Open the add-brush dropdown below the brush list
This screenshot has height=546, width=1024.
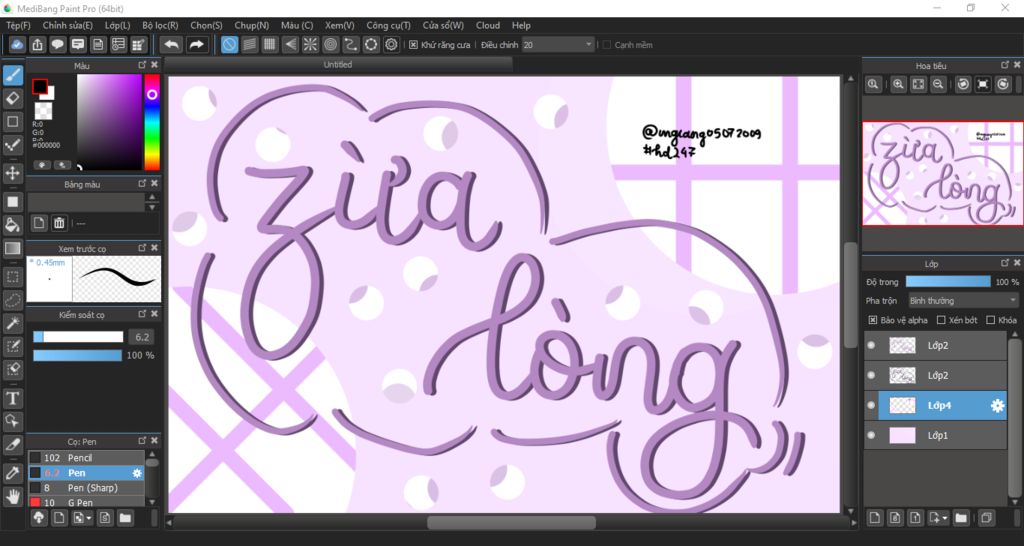tap(82, 518)
